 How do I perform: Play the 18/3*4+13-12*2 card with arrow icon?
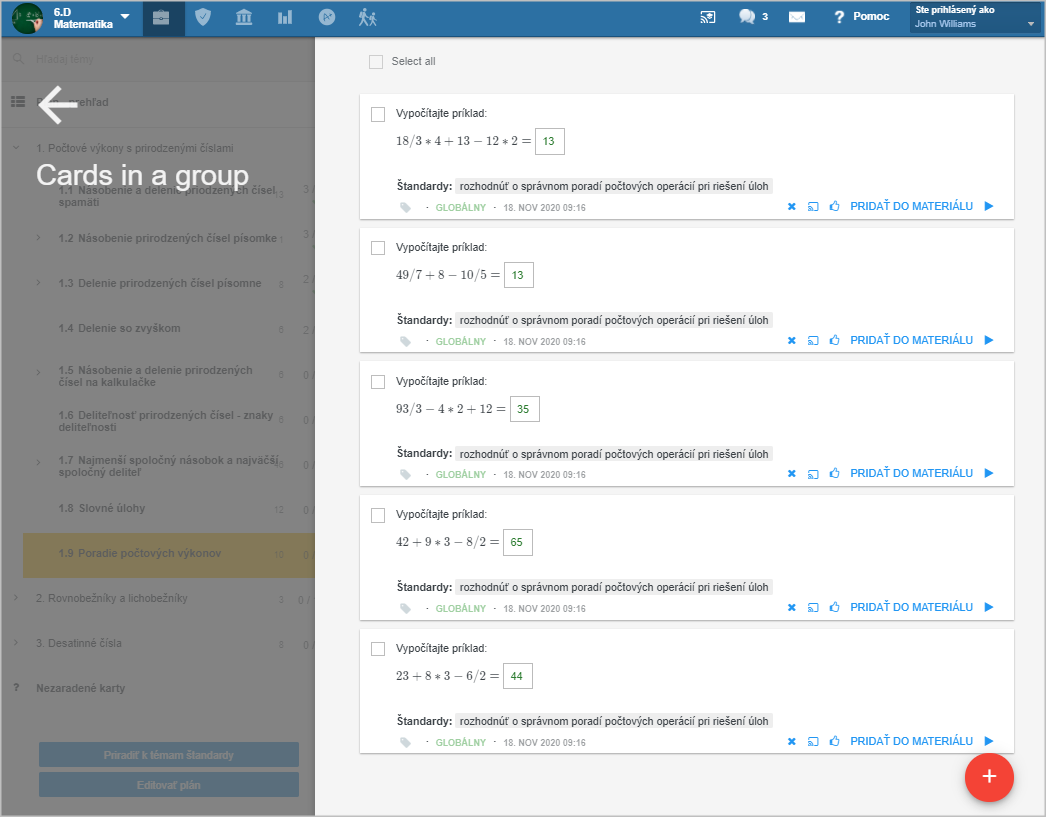tap(989, 206)
